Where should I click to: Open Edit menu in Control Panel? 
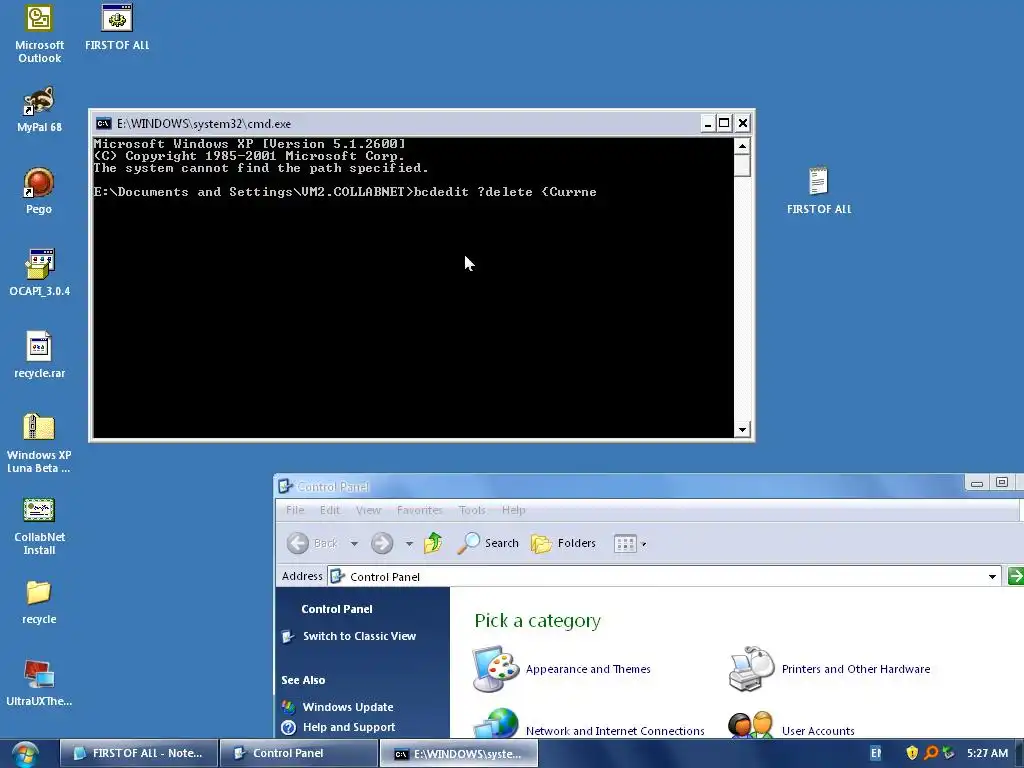tap(330, 510)
